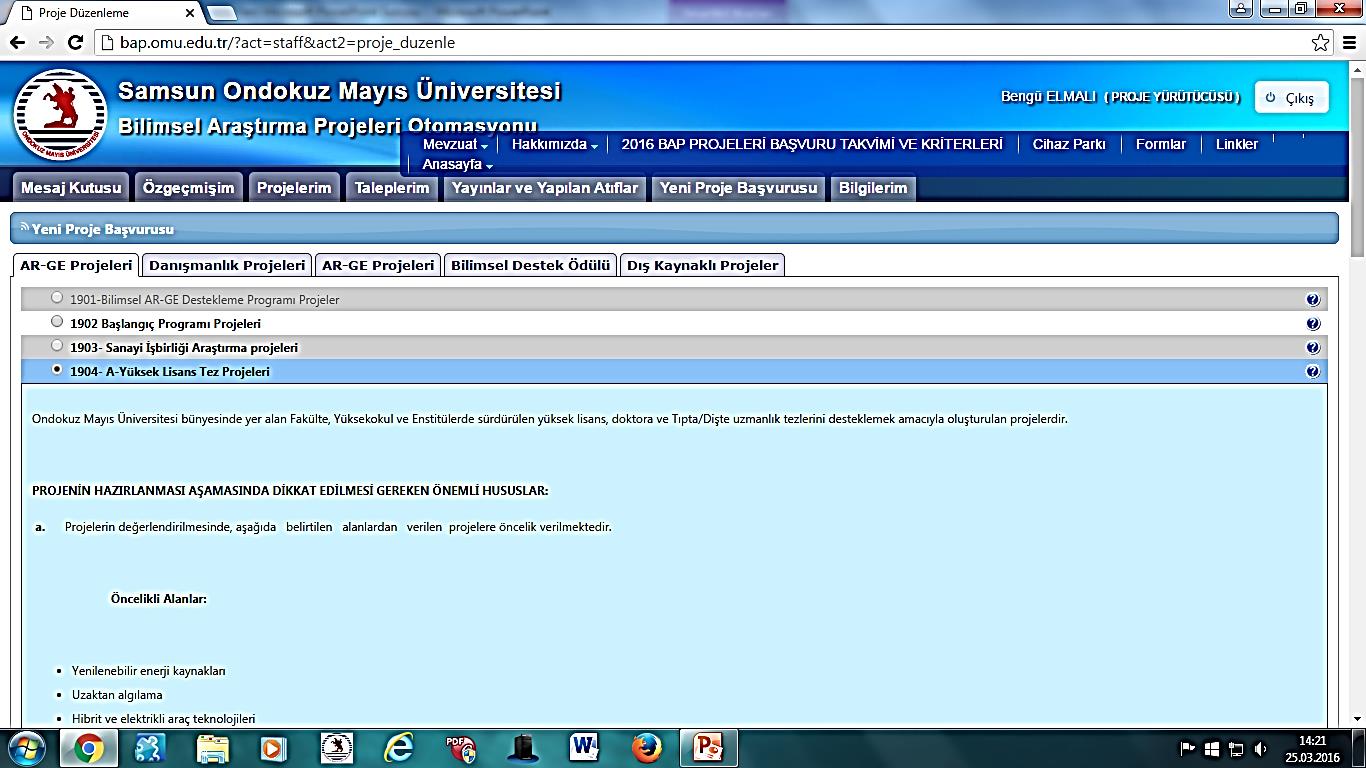Click the action center flag tray icon
Image resolution: width=1366 pixels, height=768 pixels.
coord(1188,748)
